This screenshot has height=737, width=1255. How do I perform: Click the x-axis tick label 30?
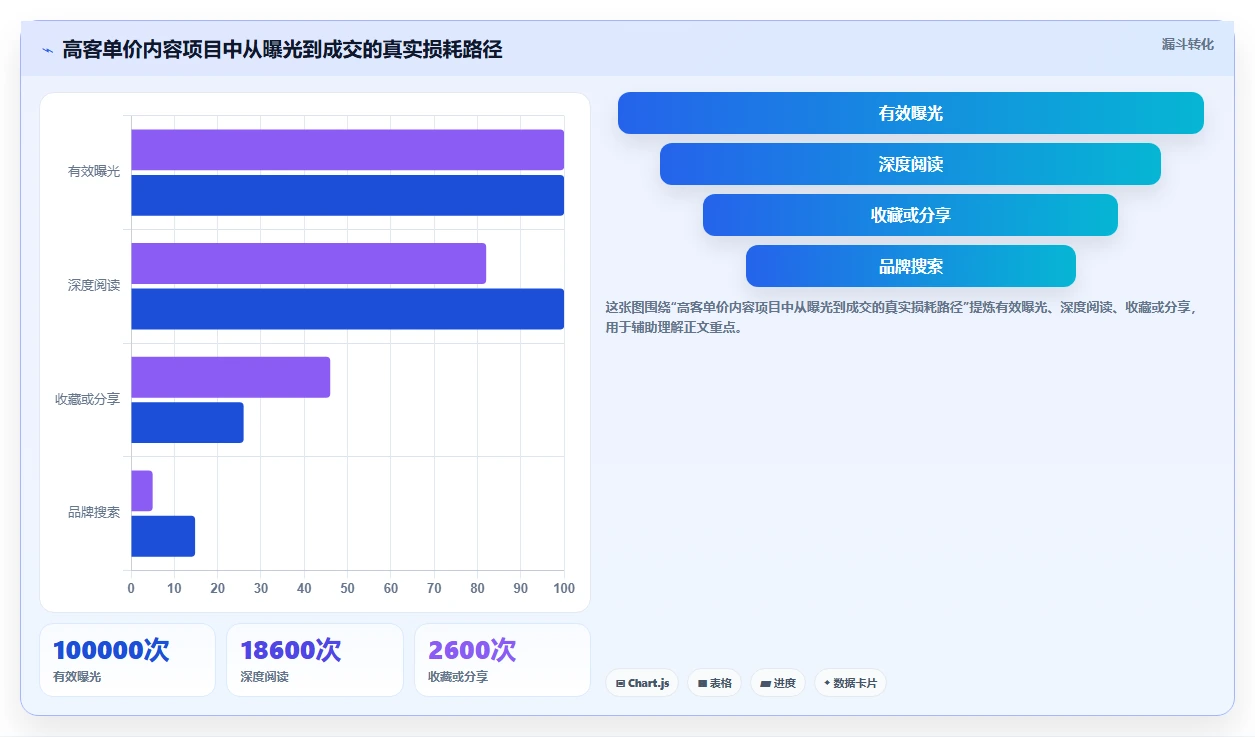pyautogui.click(x=261, y=588)
